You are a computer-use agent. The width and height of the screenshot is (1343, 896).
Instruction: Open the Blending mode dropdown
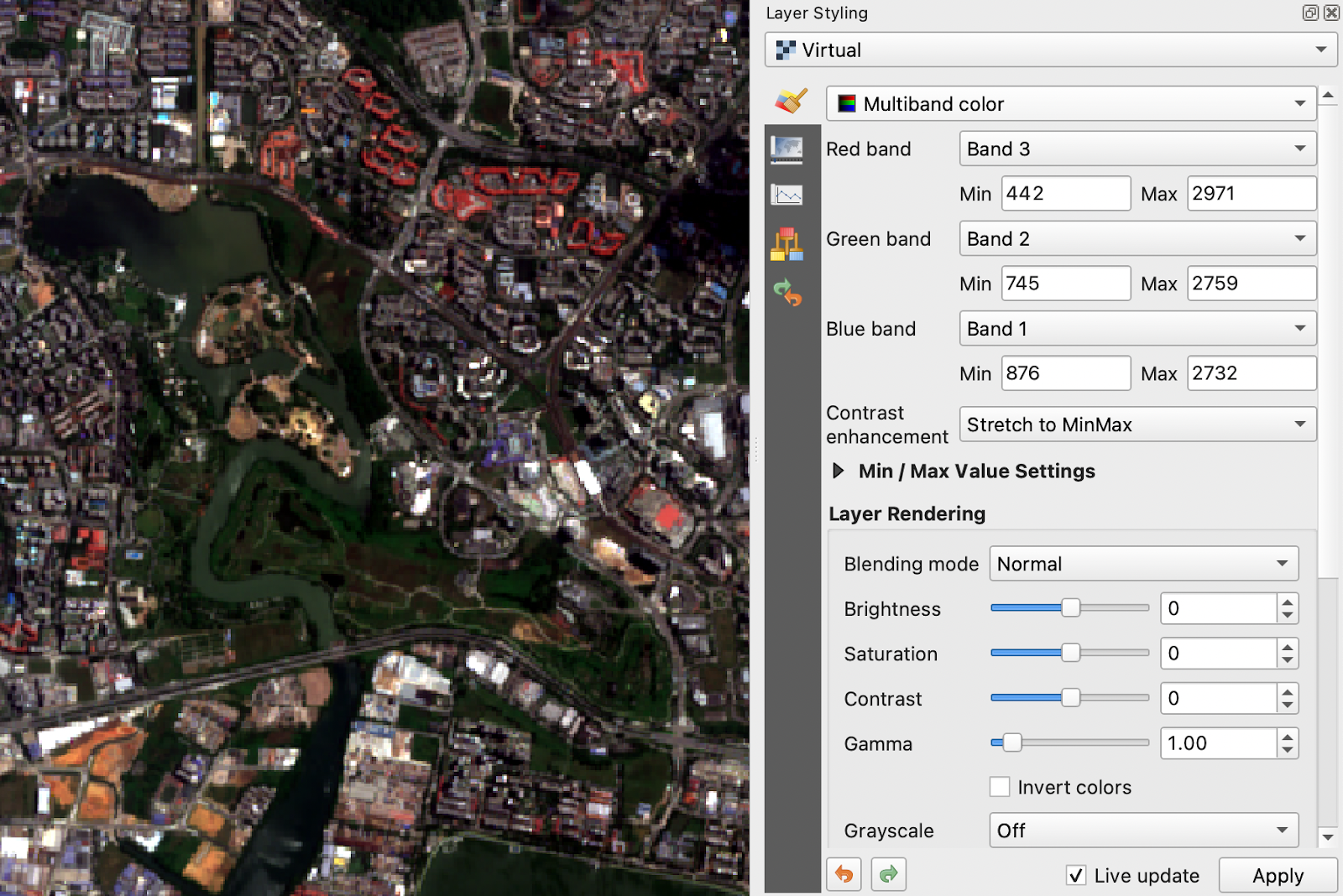pyautogui.click(x=1143, y=564)
